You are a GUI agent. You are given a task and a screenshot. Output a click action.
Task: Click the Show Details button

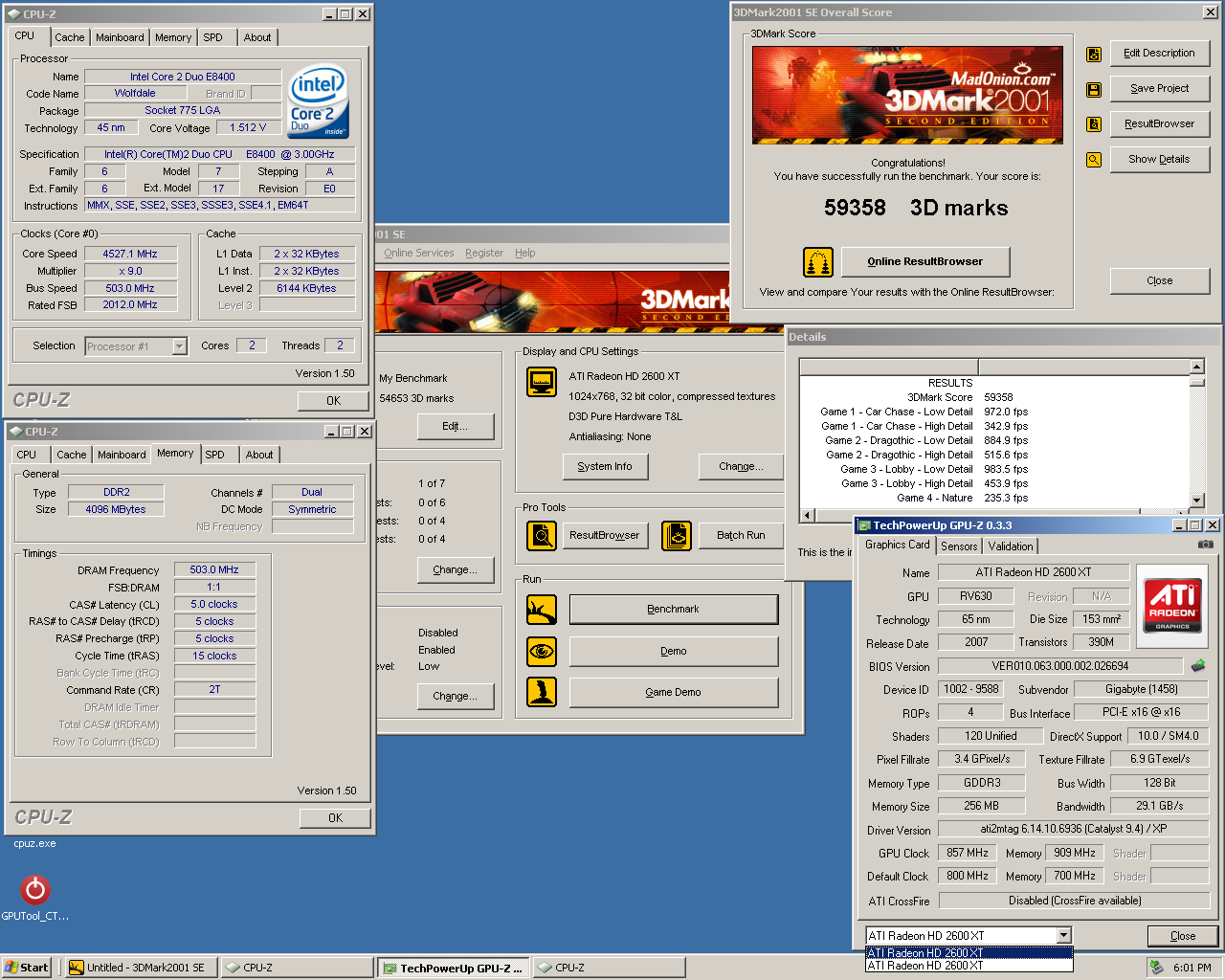pos(1159,160)
